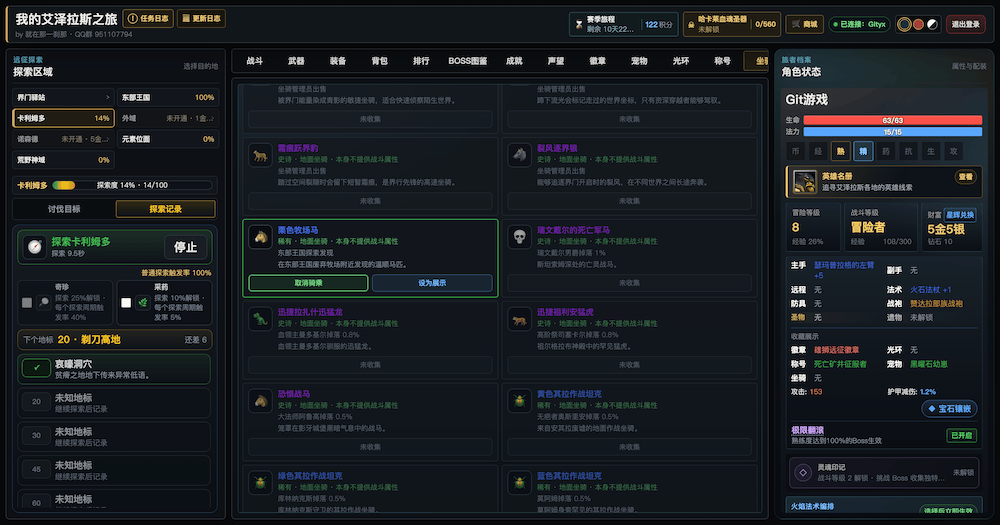The image size is (1000, 525).
Task: Click the compass icon beside 探索卡利姆多
Action: click(35, 247)
